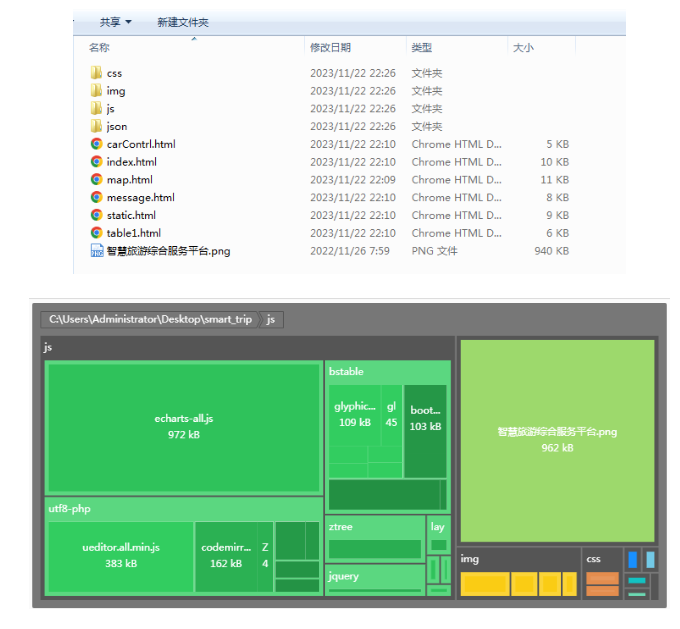Viewport: 680px width, 629px height.
Task: Select the glyphic... 109 kB block
Action: (x=355, y=414)
